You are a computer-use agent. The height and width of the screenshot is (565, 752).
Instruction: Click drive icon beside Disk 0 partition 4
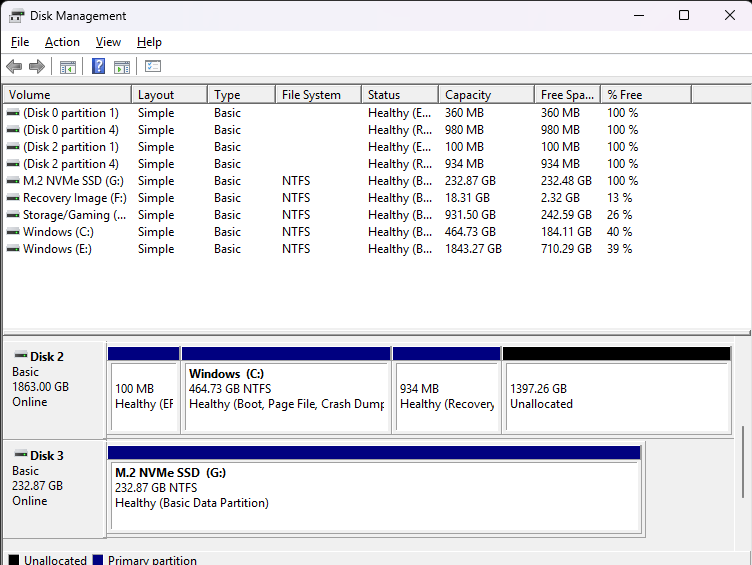tap(13, 130)
